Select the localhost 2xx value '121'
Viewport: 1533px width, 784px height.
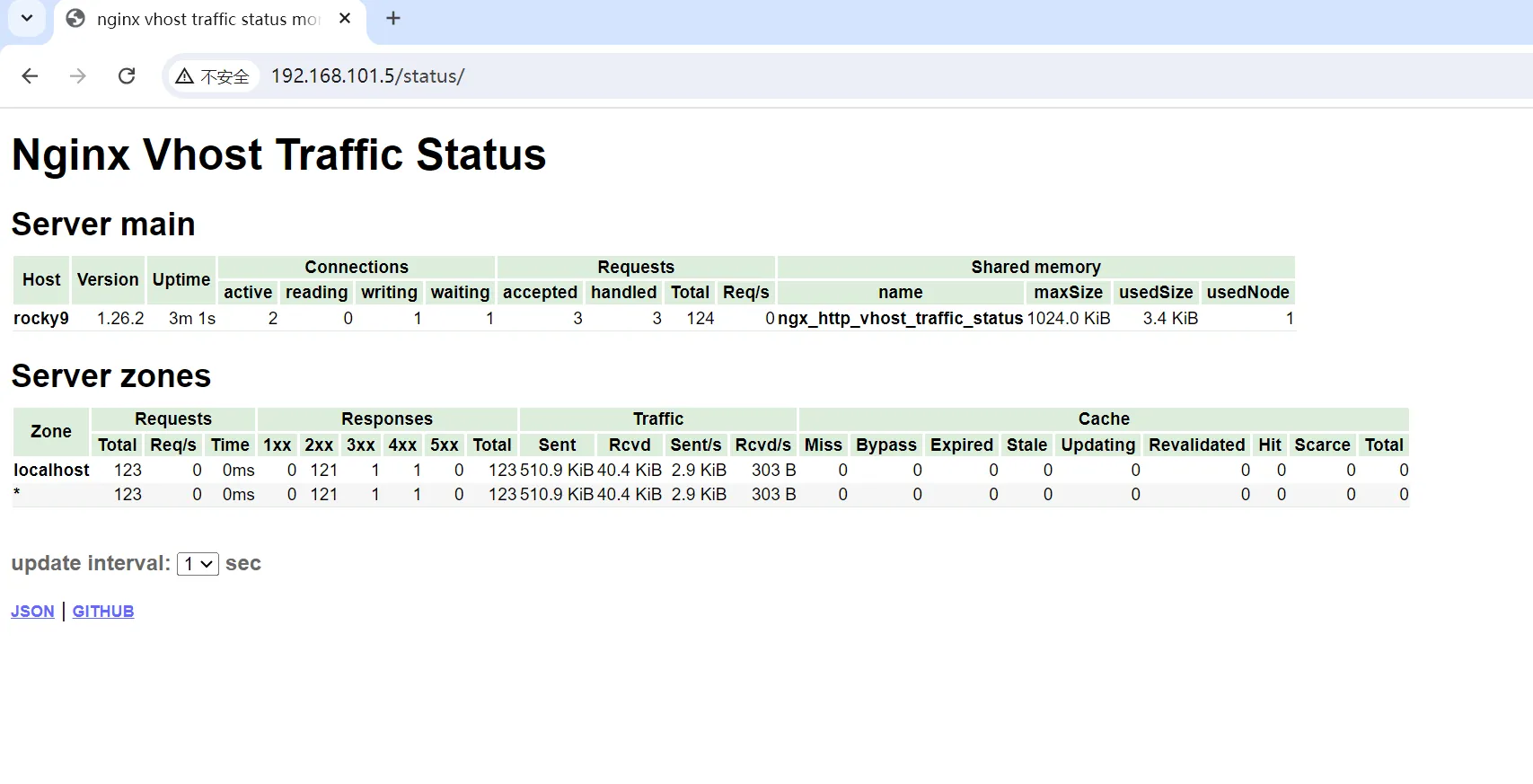point(324,471)
